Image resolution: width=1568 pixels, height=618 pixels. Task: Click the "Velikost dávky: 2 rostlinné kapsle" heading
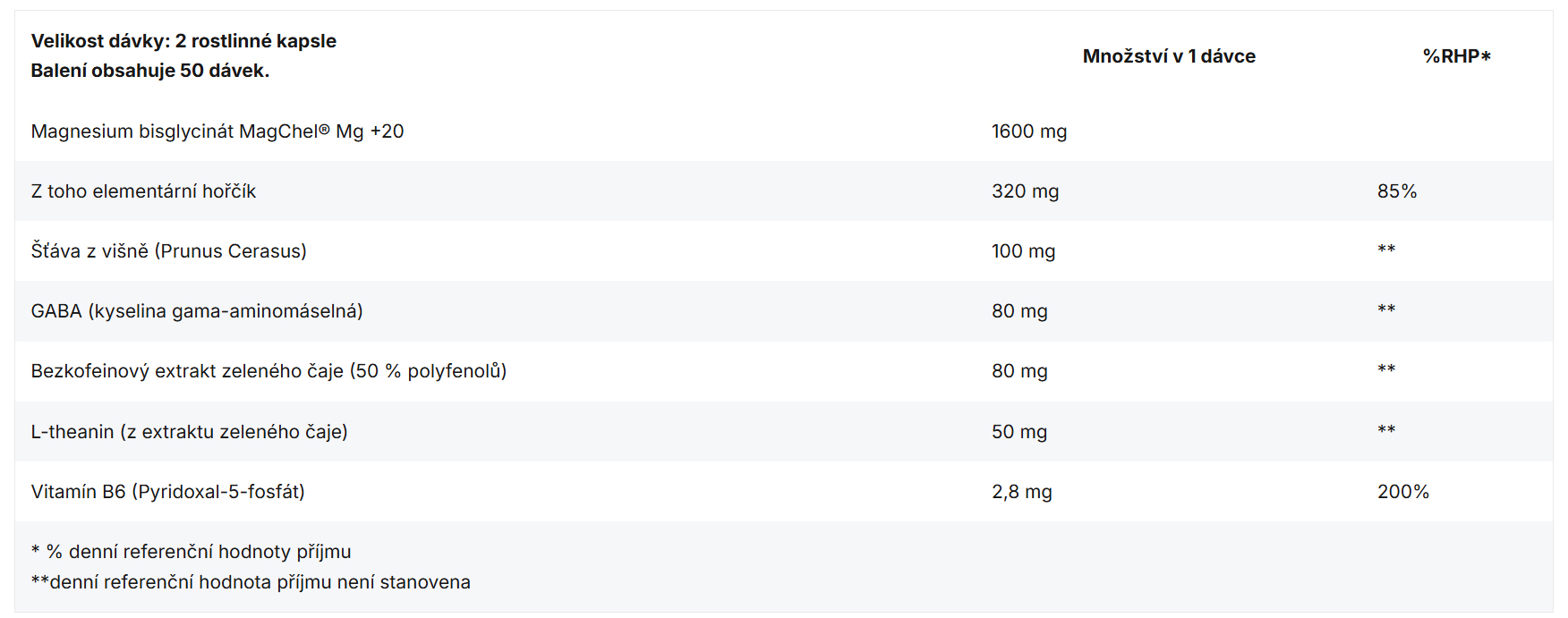point(183,41)
